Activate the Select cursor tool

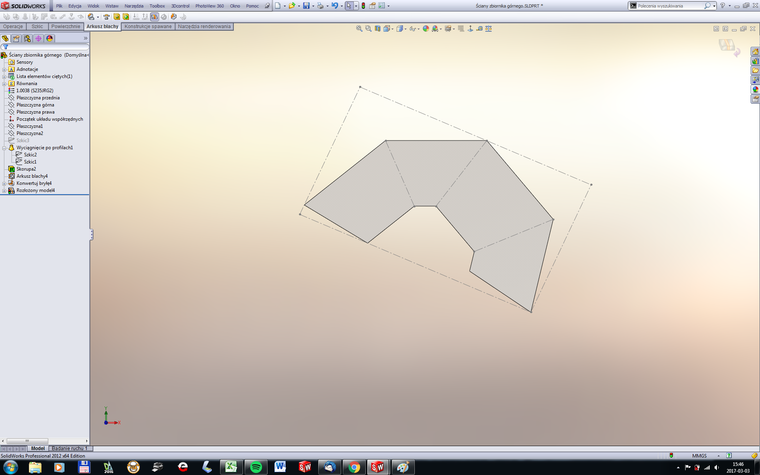348,6
